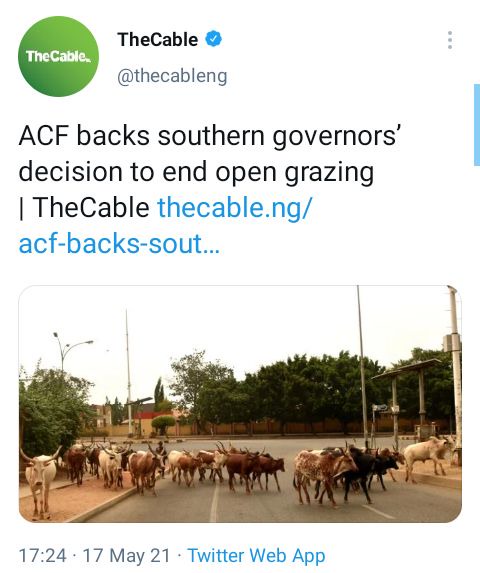Screen dimensions: 480x573
Task: Click headline text 'ACF backs southern governors'
Action: tap(210, 136)
